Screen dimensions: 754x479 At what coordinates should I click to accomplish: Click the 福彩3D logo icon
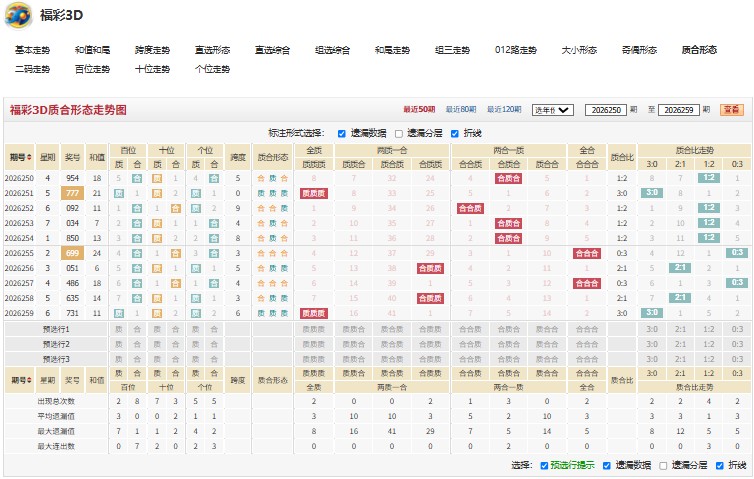pyautogui.click(x=18, y=15)
